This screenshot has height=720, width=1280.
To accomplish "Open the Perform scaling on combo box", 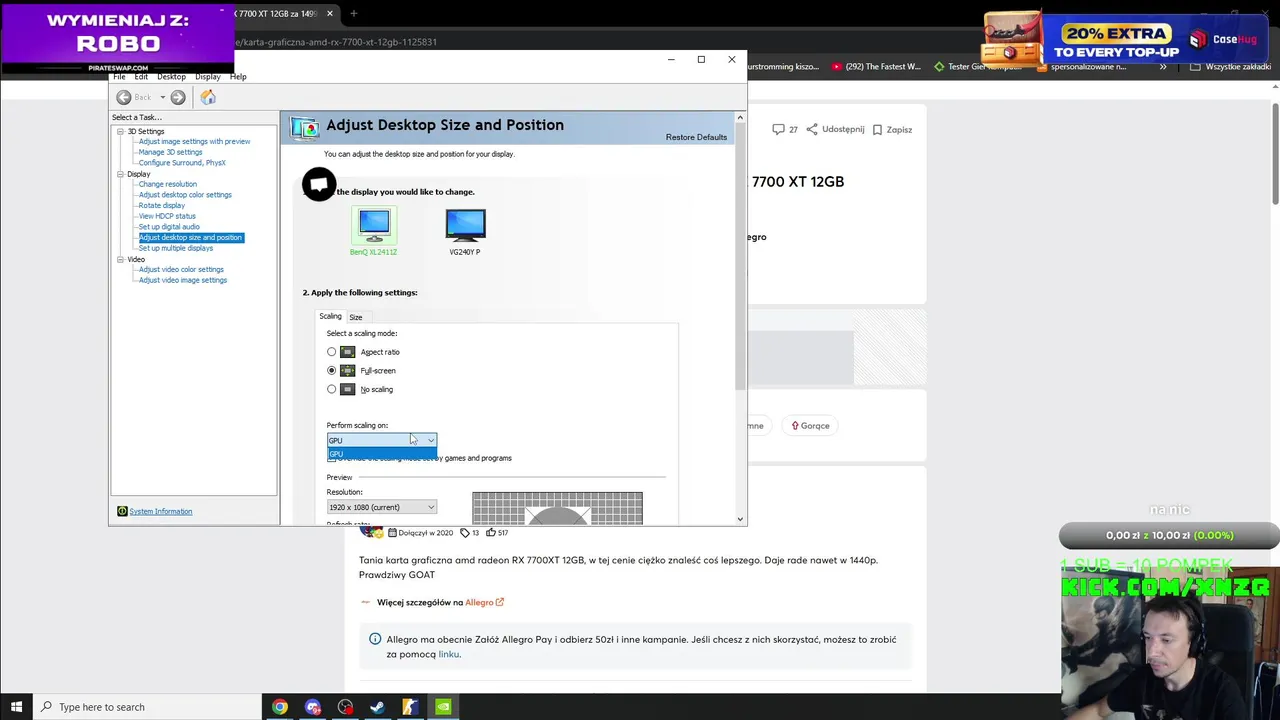I will coord(382,440).
